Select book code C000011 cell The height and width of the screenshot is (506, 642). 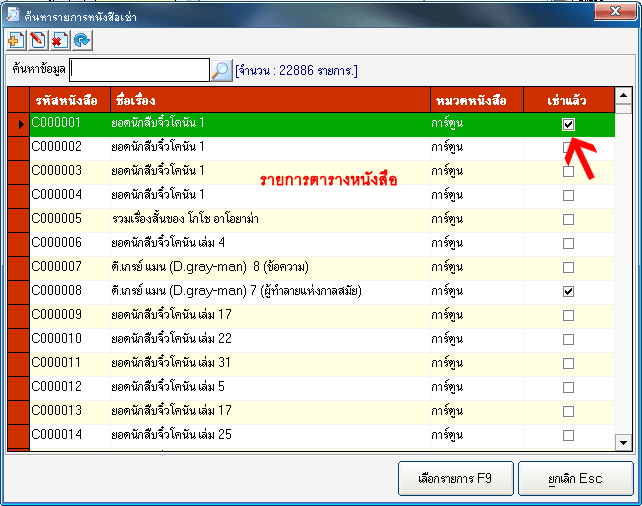coord(70,364)
